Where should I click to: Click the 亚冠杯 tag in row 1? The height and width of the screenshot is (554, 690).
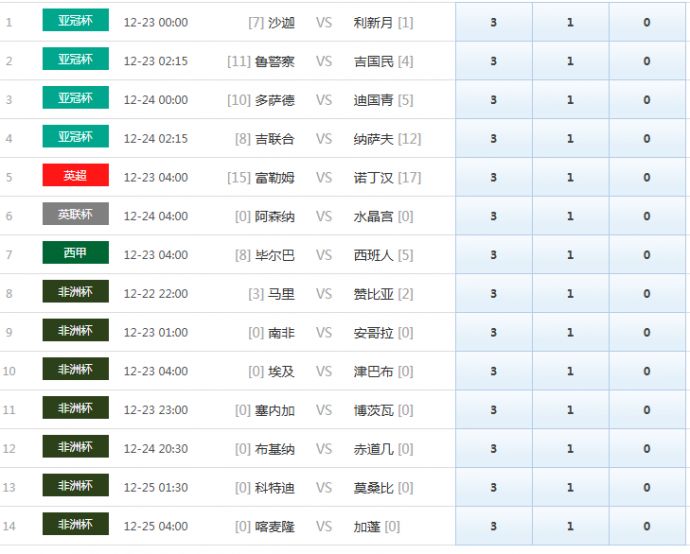click(x=75, y=21)
